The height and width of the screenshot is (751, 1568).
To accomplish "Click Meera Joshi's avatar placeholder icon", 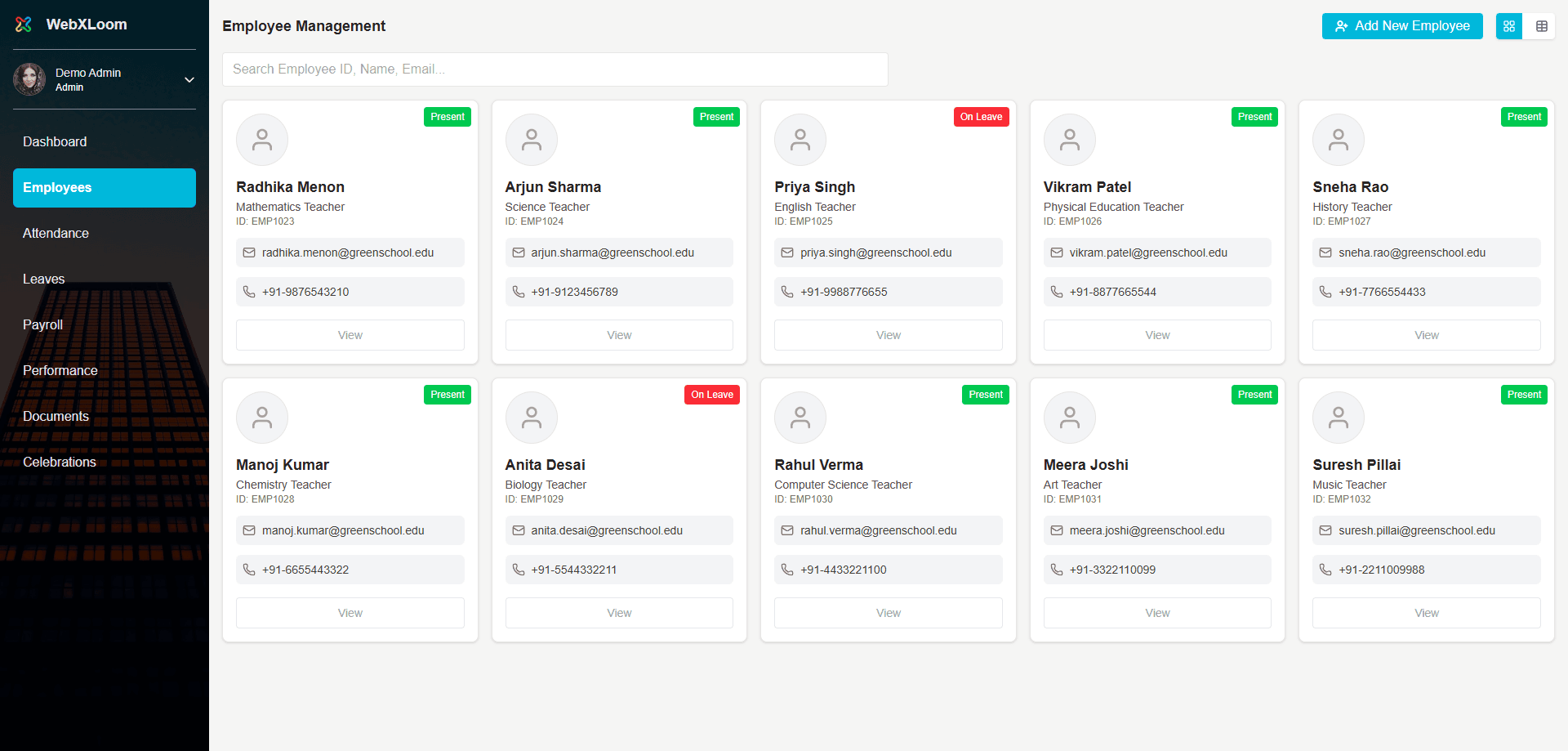I will 1069,418.
